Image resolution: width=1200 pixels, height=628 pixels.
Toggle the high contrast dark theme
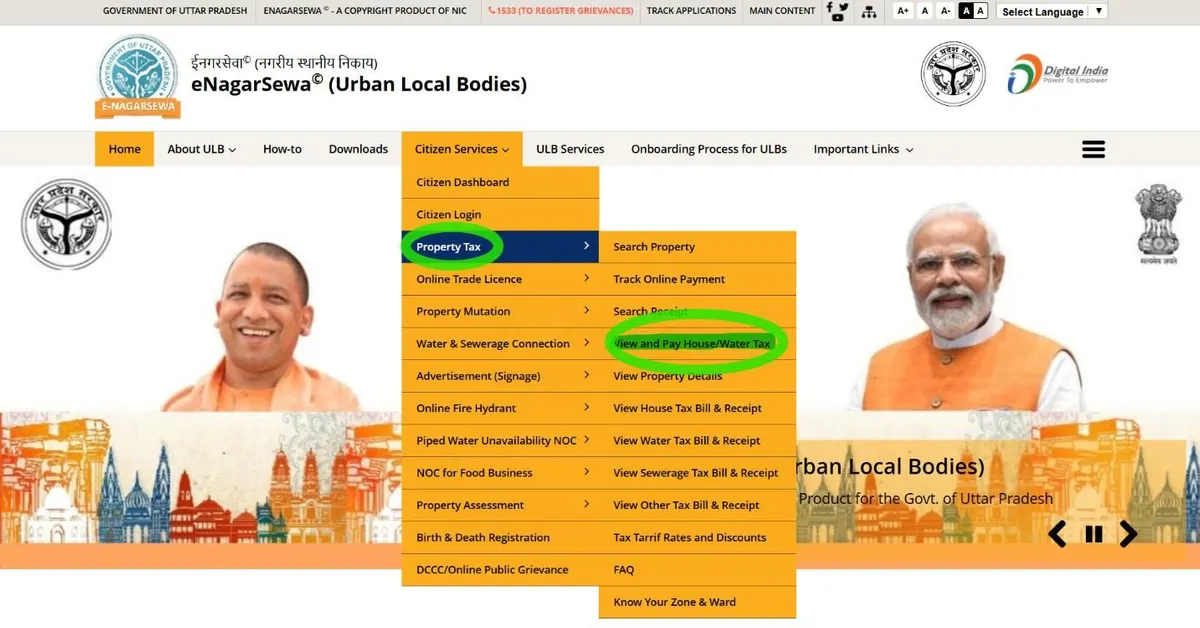tap(966, 11)
